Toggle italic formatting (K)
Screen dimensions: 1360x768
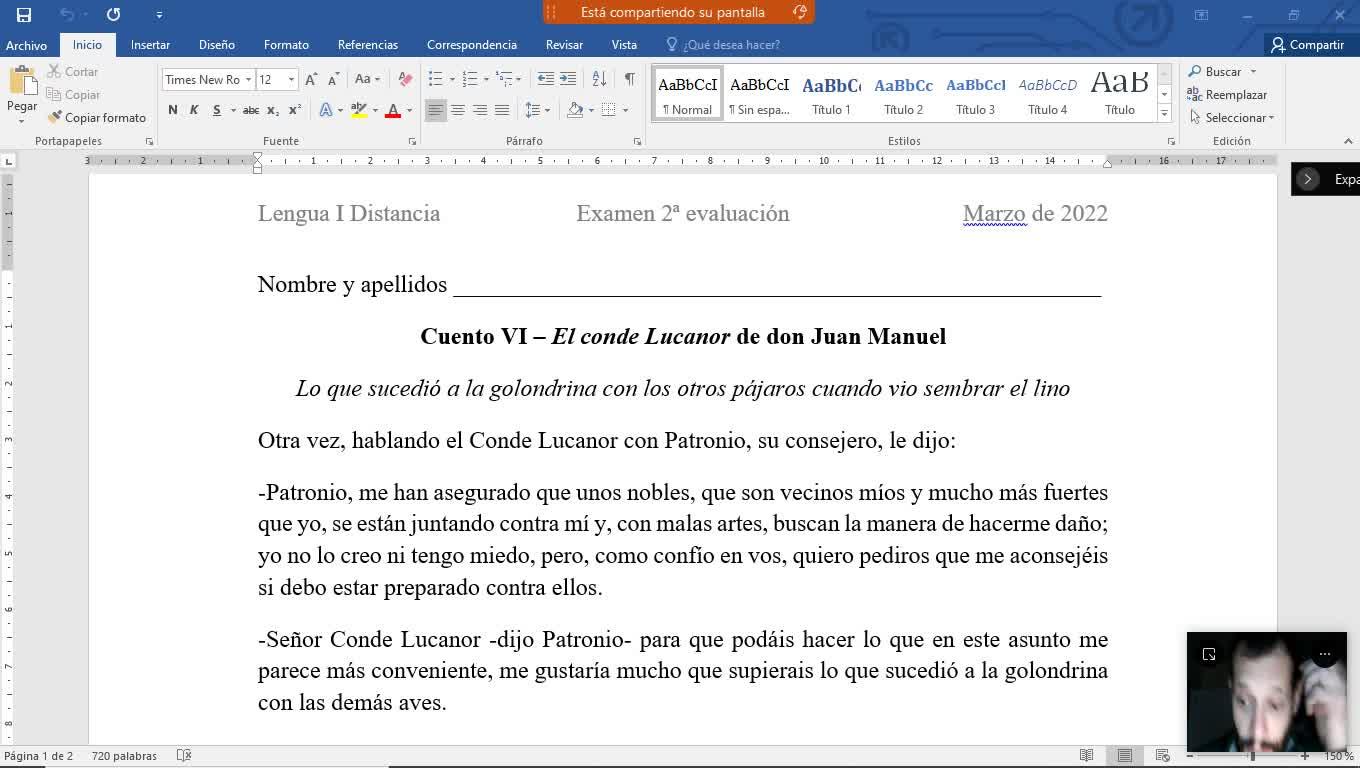[x=194, y=110]
